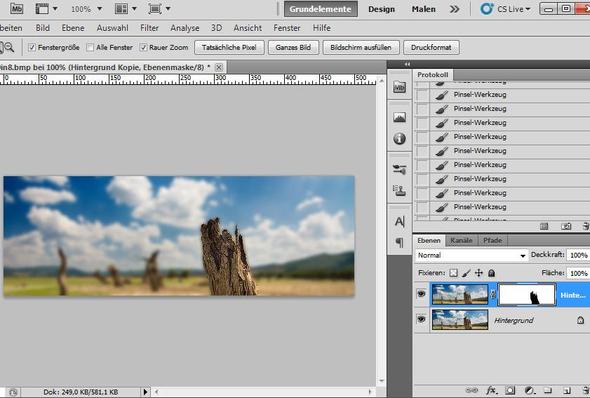The width and height of the screenshot is (590, 398).
Task: Select the zoom out magnifier option
Action: [9, 47]
